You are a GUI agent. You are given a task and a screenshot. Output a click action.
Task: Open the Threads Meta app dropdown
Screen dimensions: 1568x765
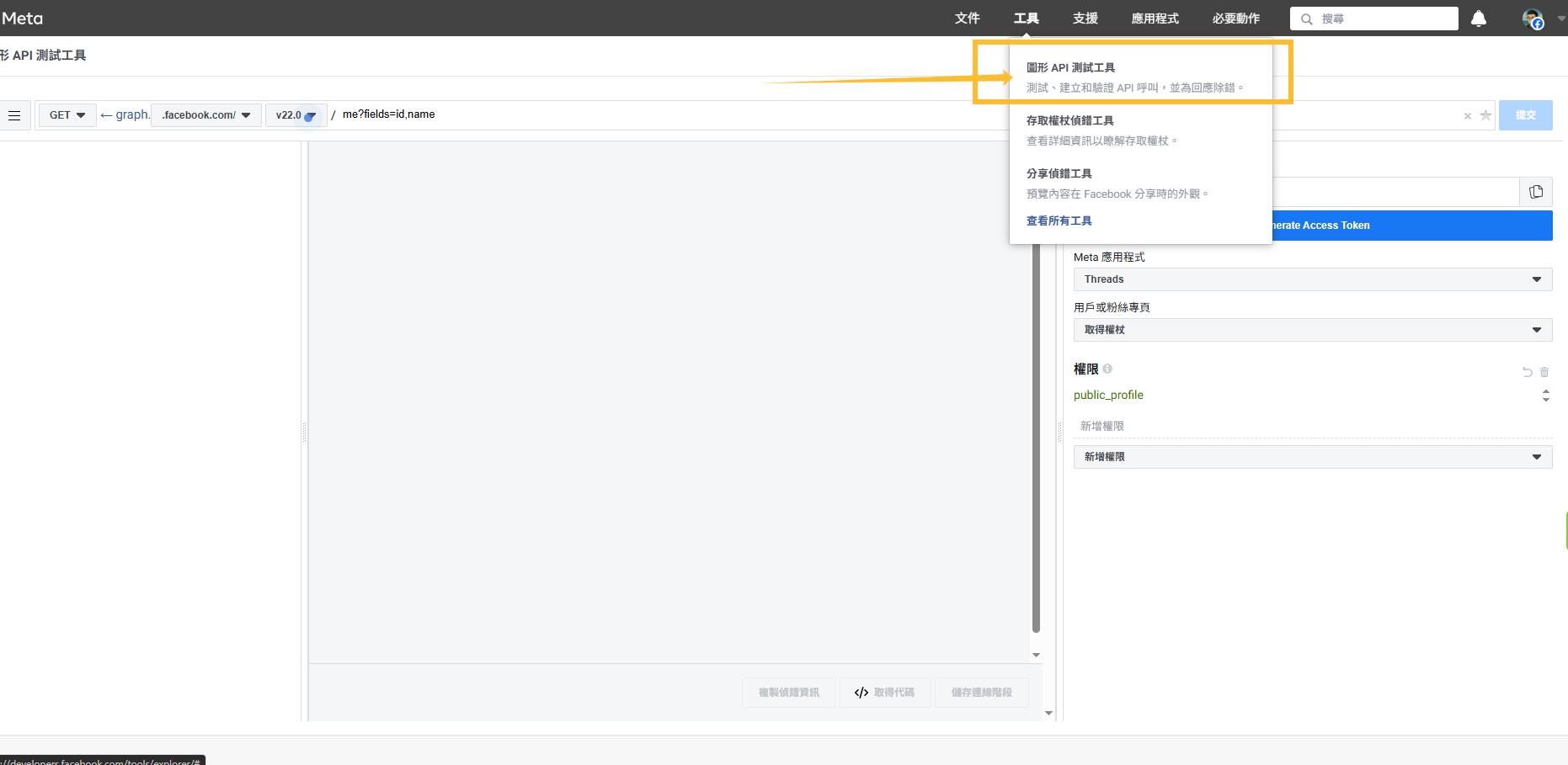(x=1313, y=279)
